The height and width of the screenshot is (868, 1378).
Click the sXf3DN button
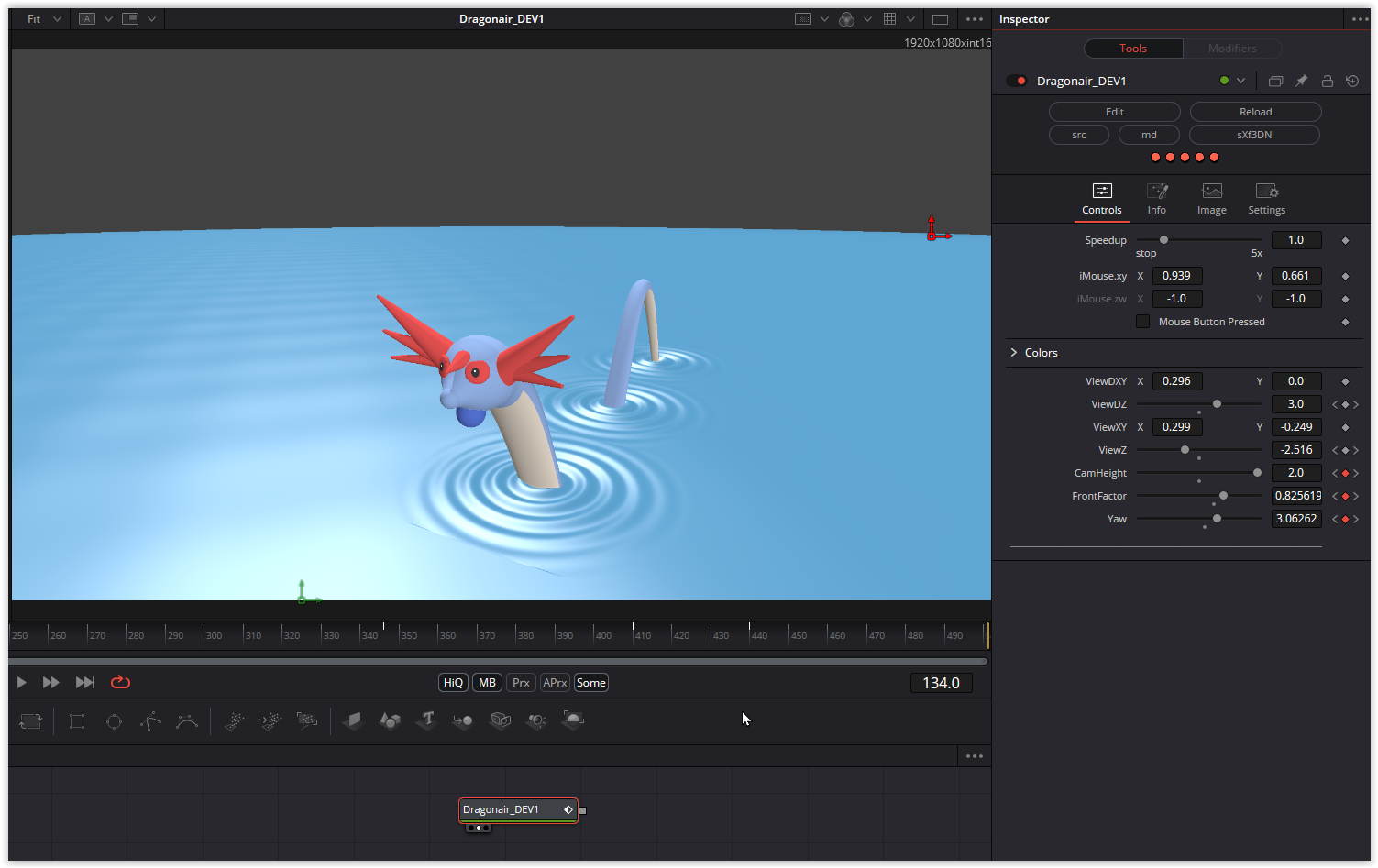point(1255,135)
